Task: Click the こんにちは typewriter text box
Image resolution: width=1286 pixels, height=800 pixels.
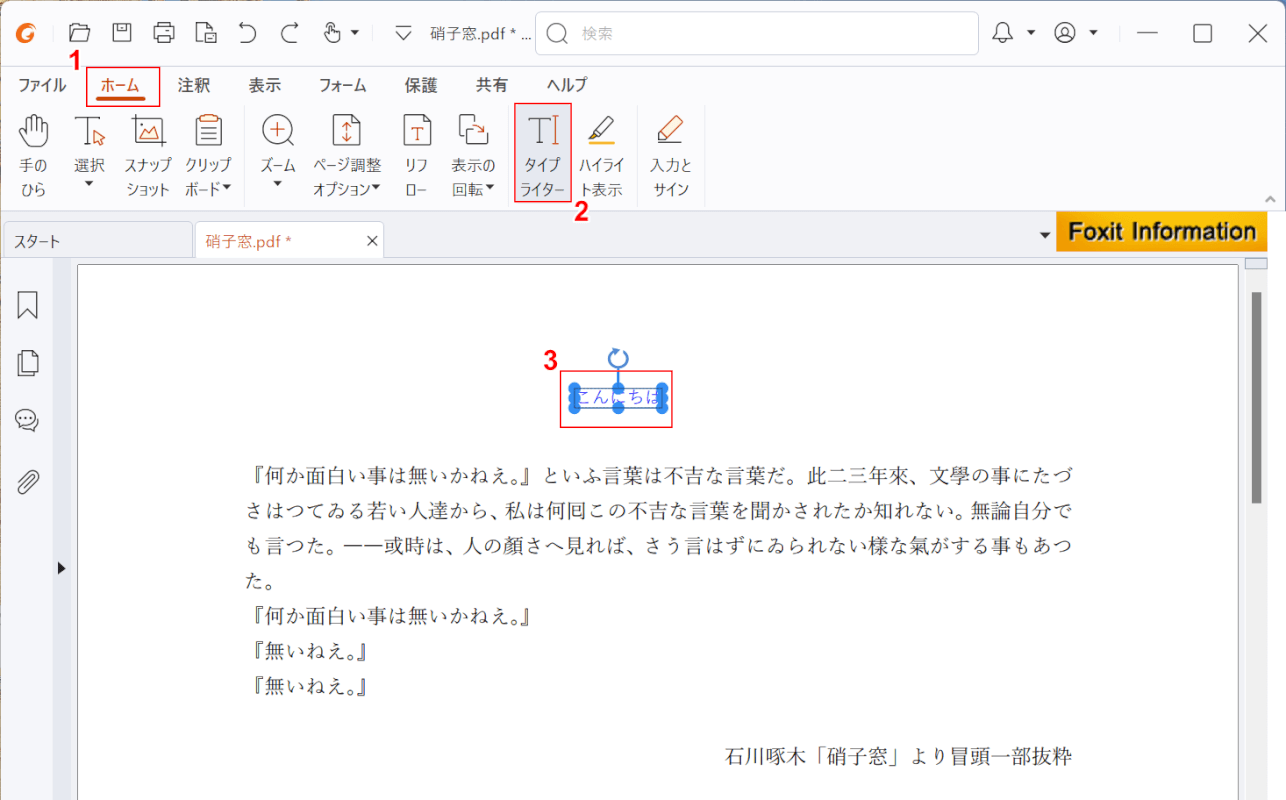Action: pos(618,398)
